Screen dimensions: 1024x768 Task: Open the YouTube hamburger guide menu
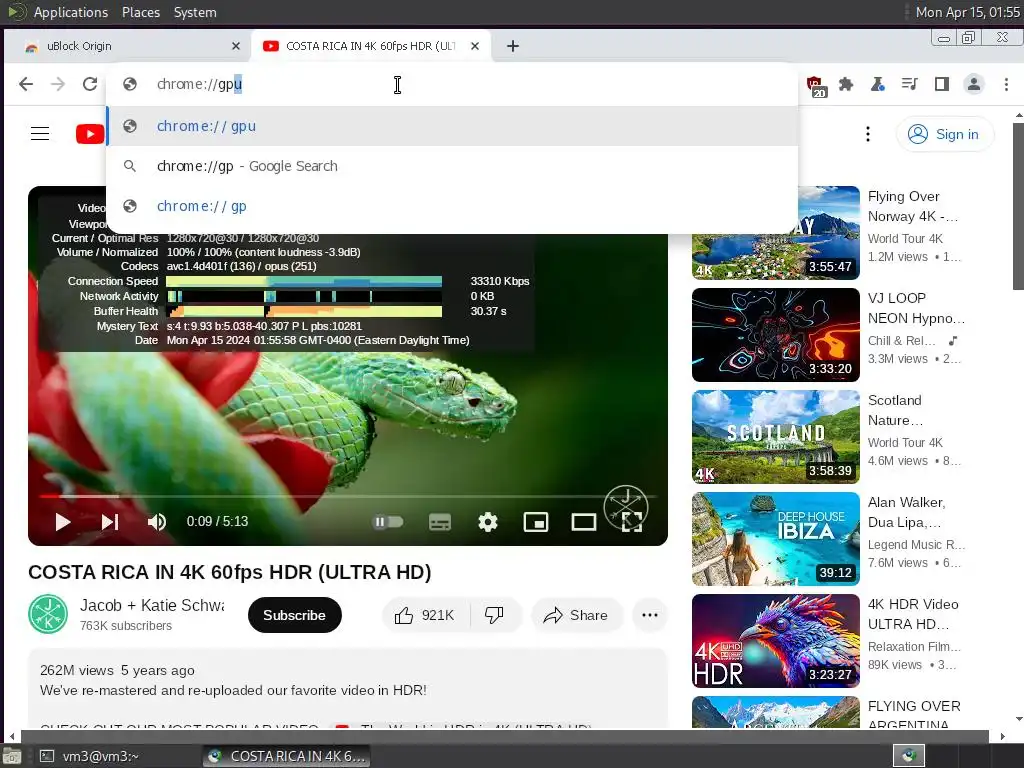pyautogui.click(x=40, y=134)
